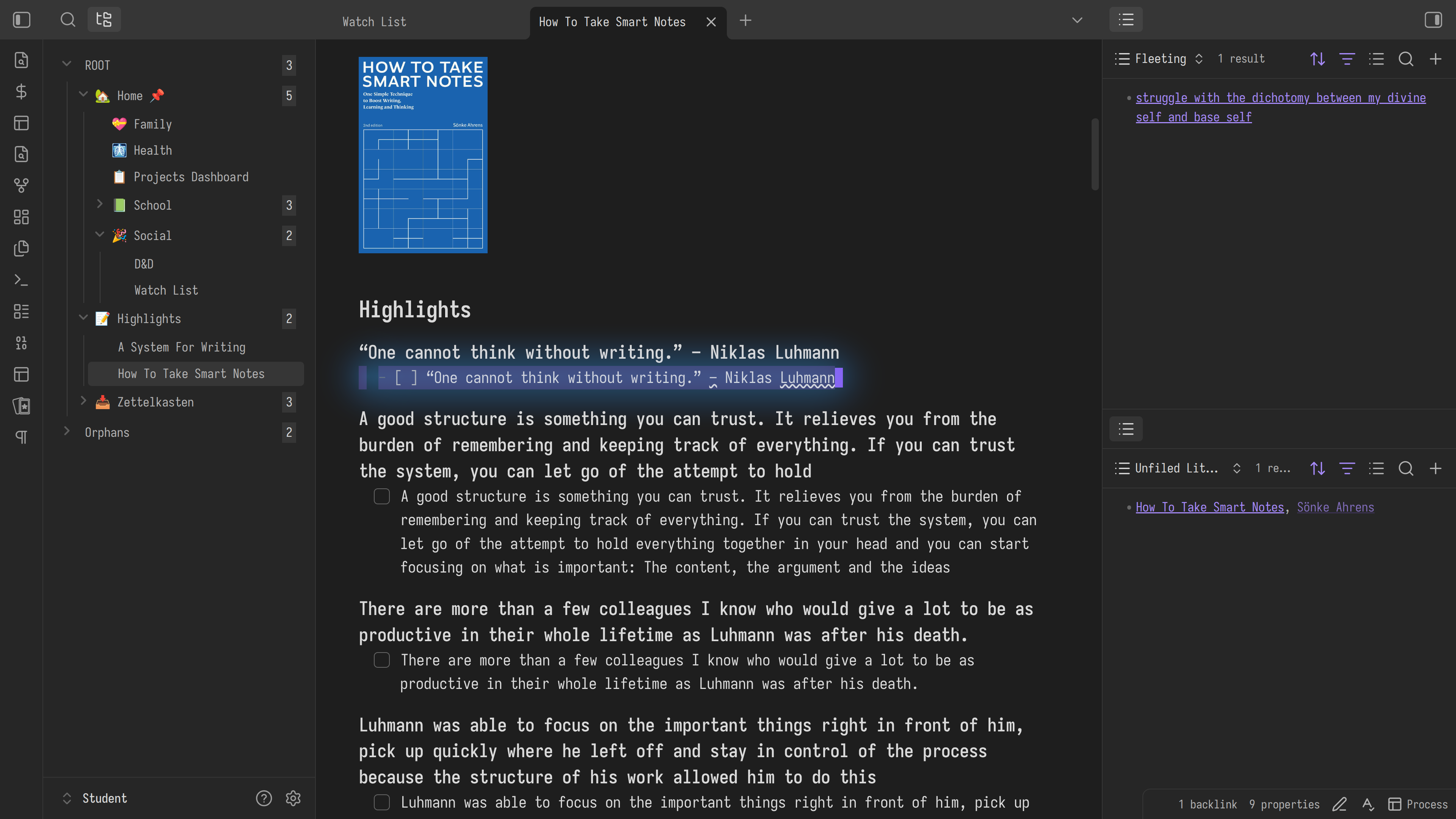The height and width of the screenshot is (819, 1456).
Task: Click the dollar sign icon in the ribbon
Action: 22,91
